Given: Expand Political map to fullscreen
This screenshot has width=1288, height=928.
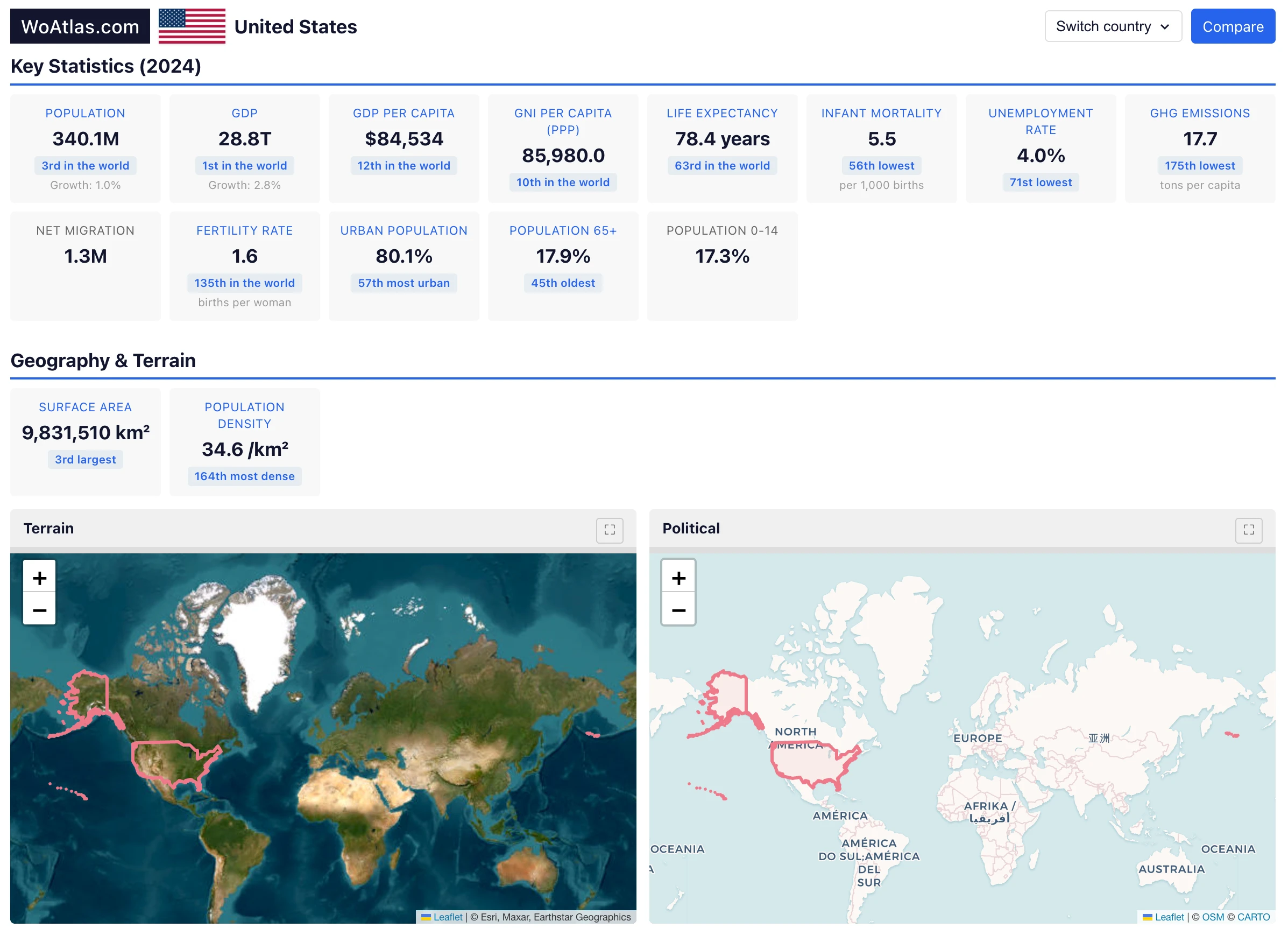Looking at the screenshot, I should (1248, 530).
